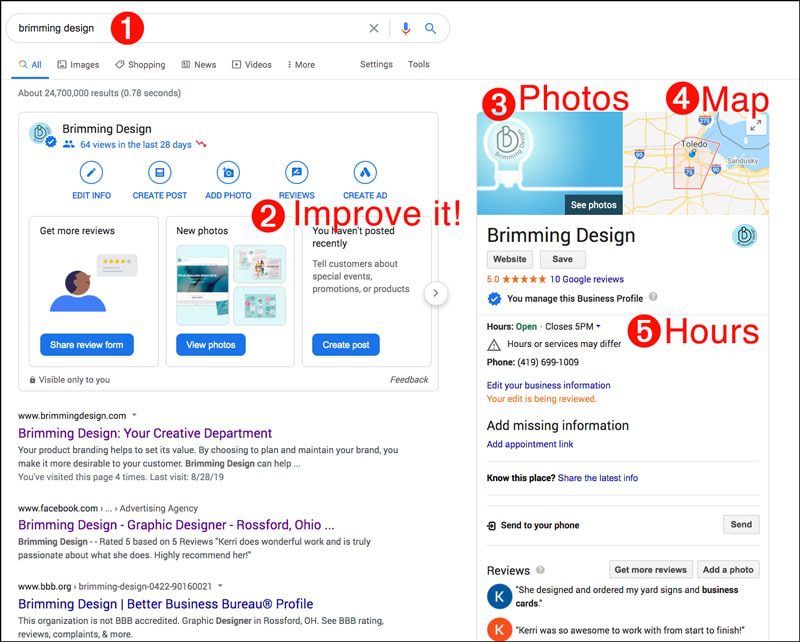Image resolution: width=800 pixels, height=642 pixels.
Task: Open the dropdown arrow next to www.brimmingdesign.com
Action: (134, 415)
